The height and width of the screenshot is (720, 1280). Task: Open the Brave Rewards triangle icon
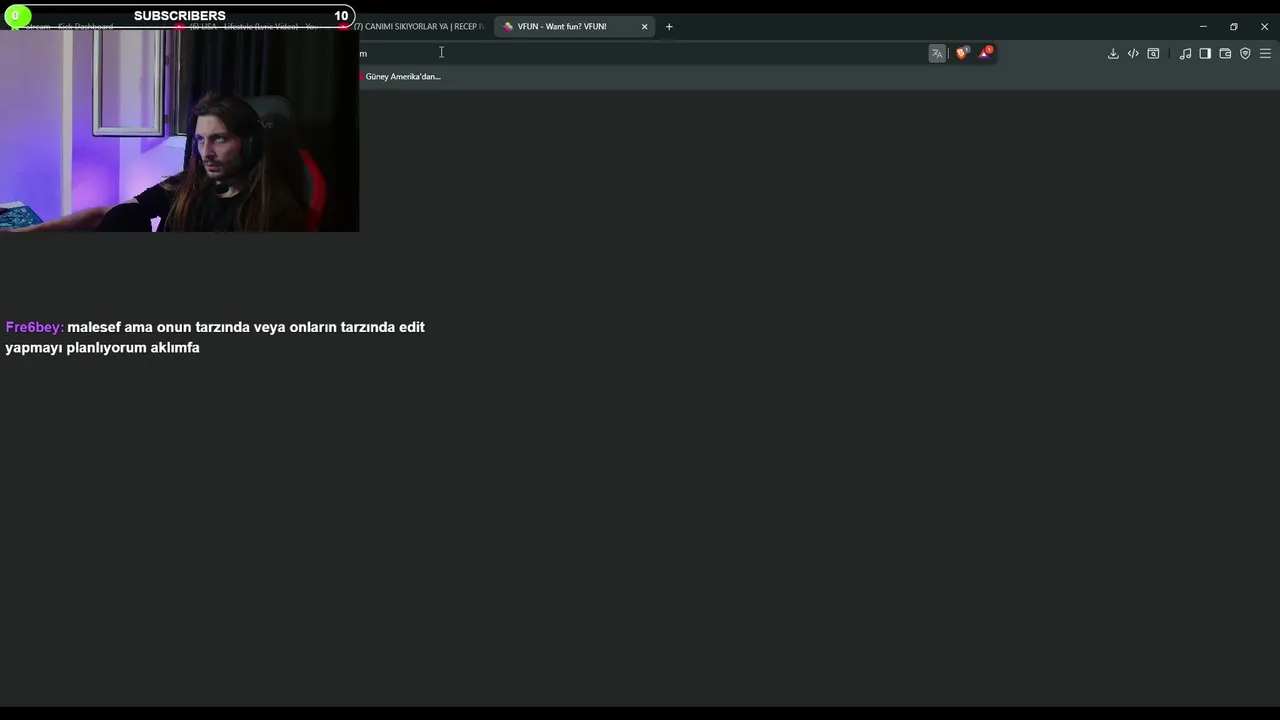(x=985, y=53)
